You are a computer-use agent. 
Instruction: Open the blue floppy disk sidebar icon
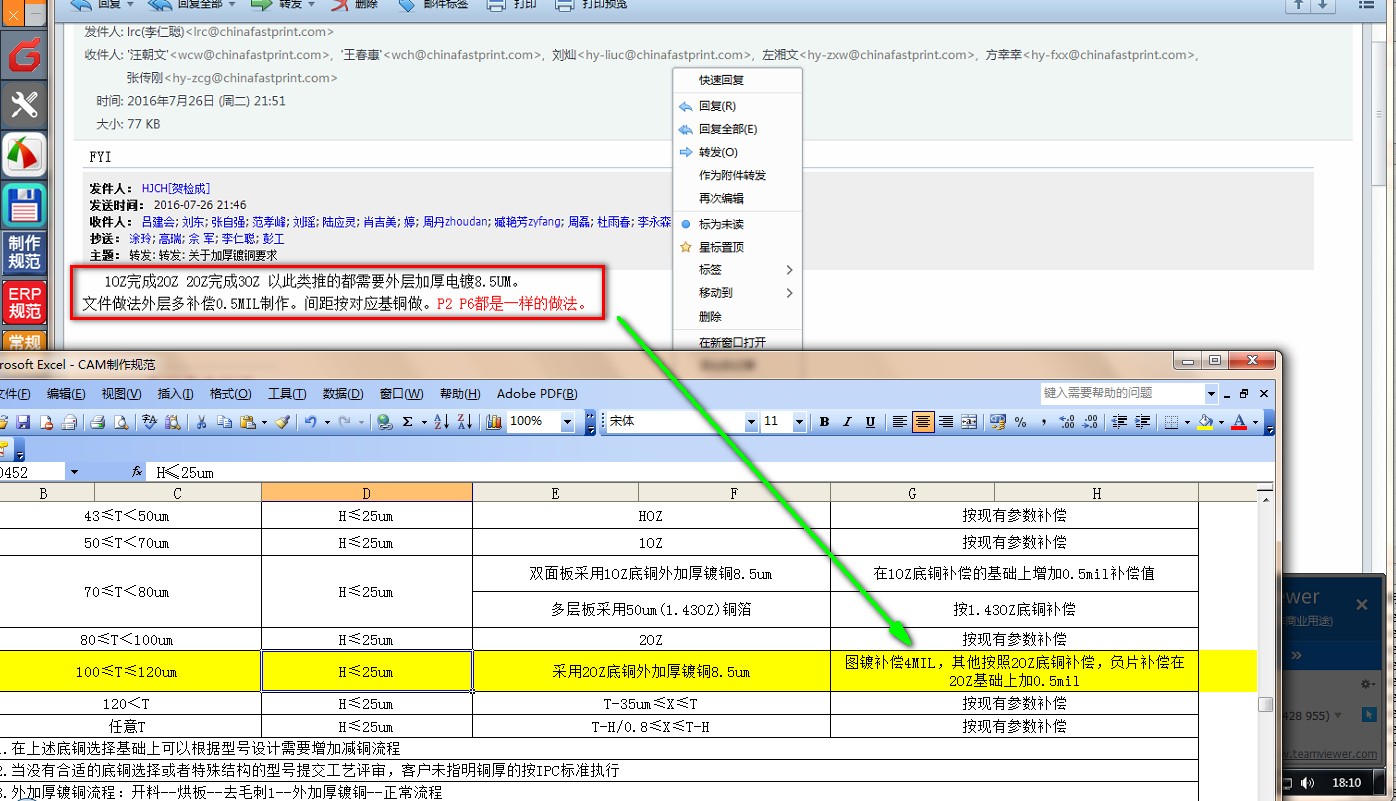pyautogui.click(x=25, y=205)
